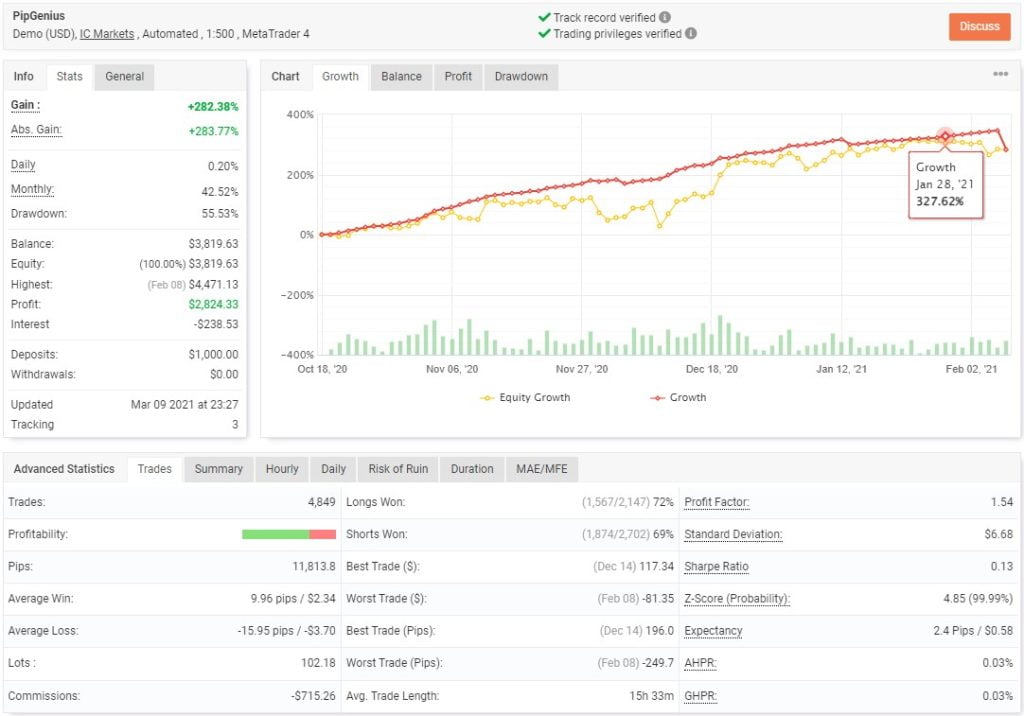Click the Profitability green/red bar
The width and height of the screenshot is (1024, 716).
[x=288, y=534]
